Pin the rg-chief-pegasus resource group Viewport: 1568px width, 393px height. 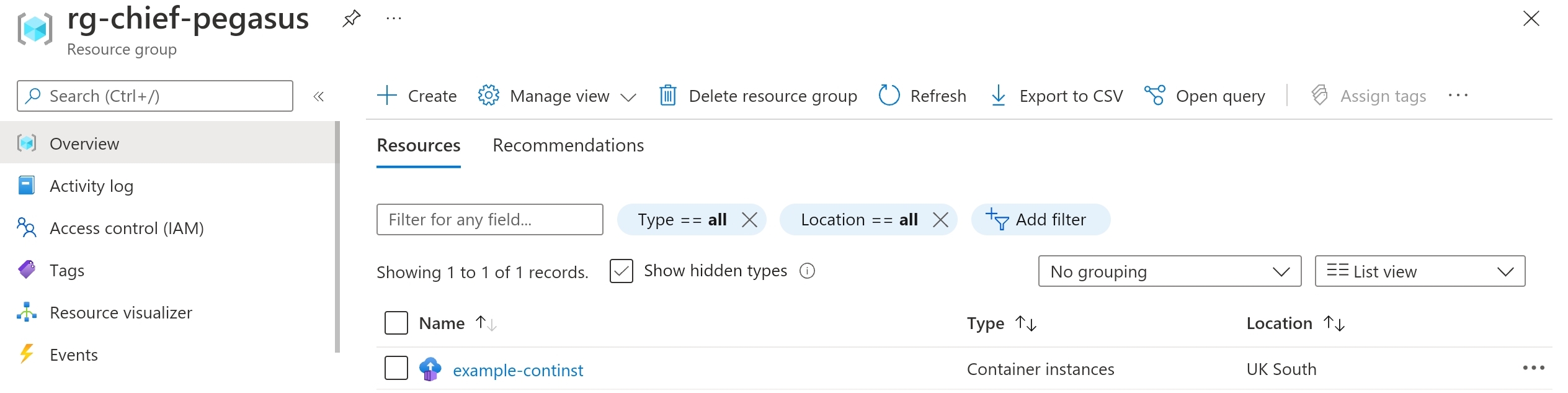(x=351, y=19)
